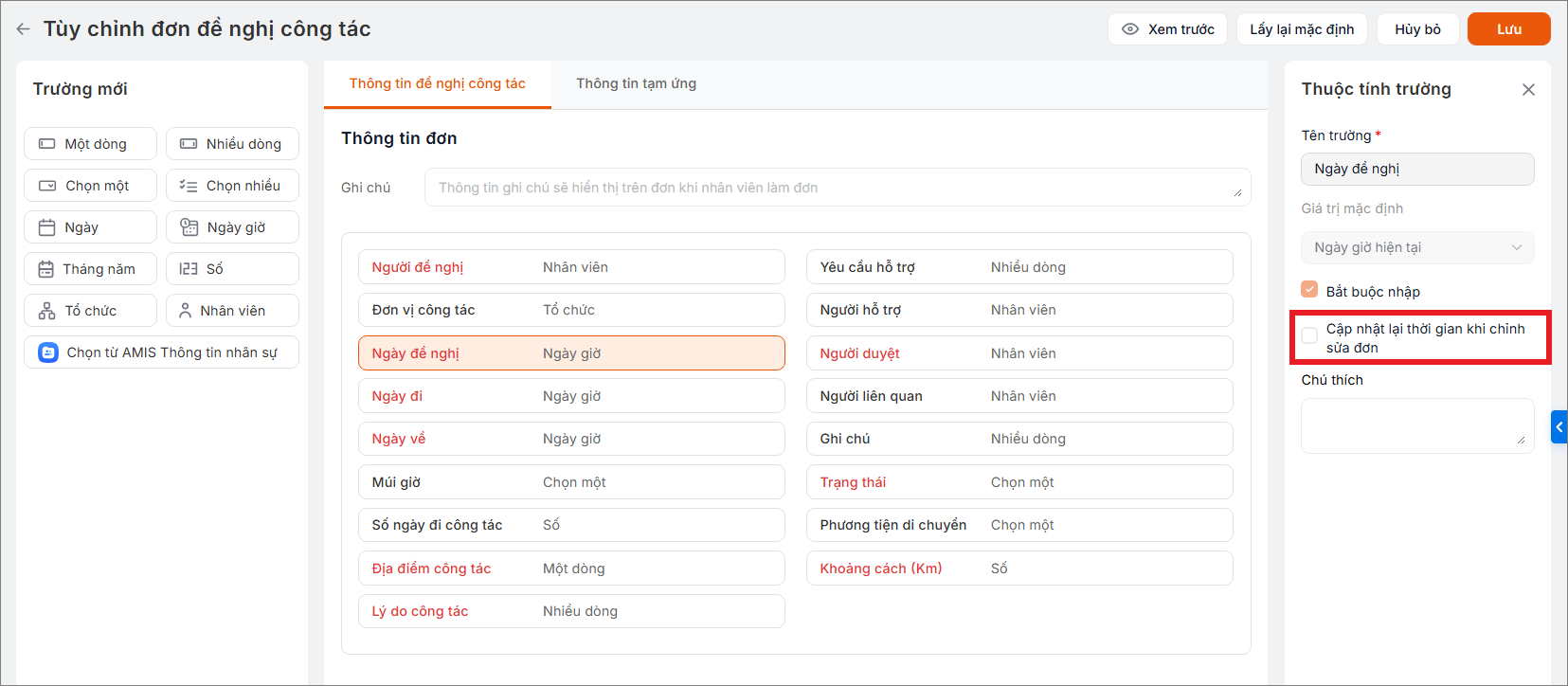1568x686 pixels.
Task: Switch to Thông tin tạm ứng tab
Action: click(x=636, y=83)
